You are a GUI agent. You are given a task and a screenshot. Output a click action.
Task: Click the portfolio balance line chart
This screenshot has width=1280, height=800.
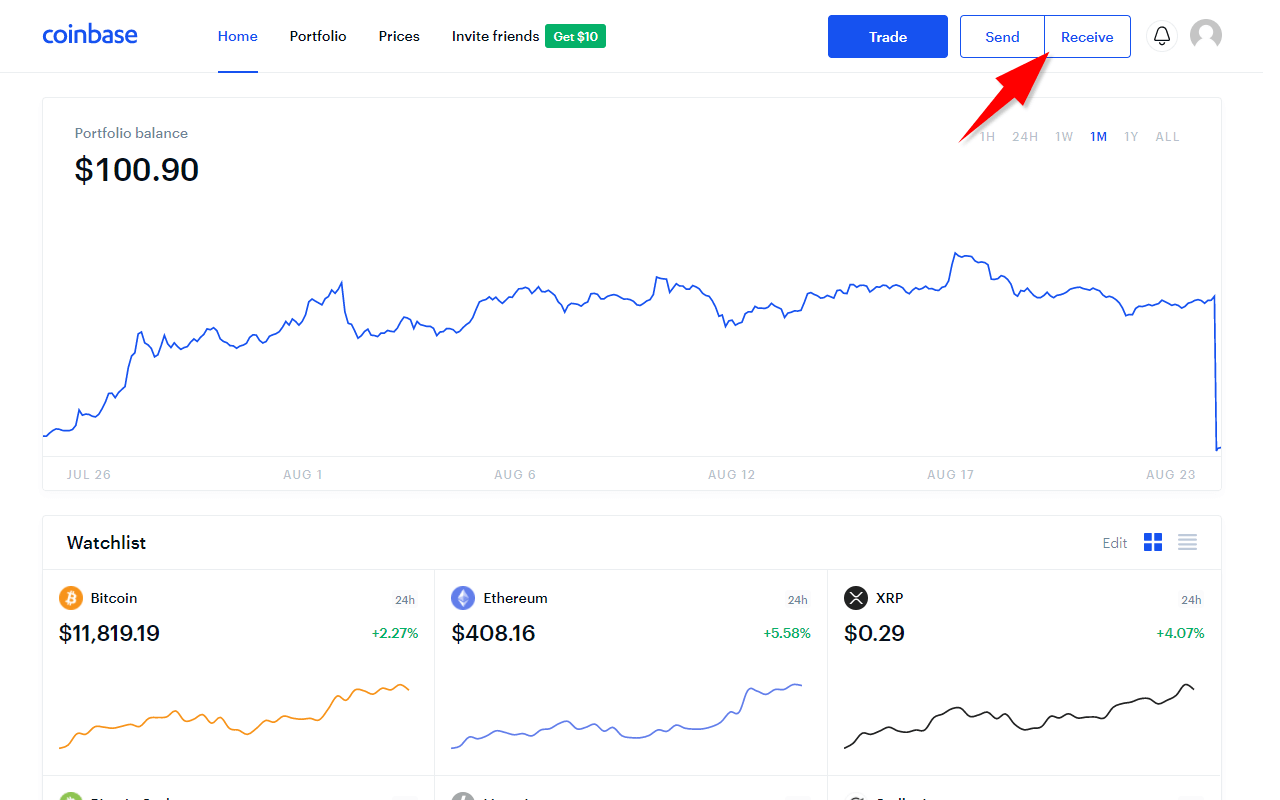click(x=632, y=350)
